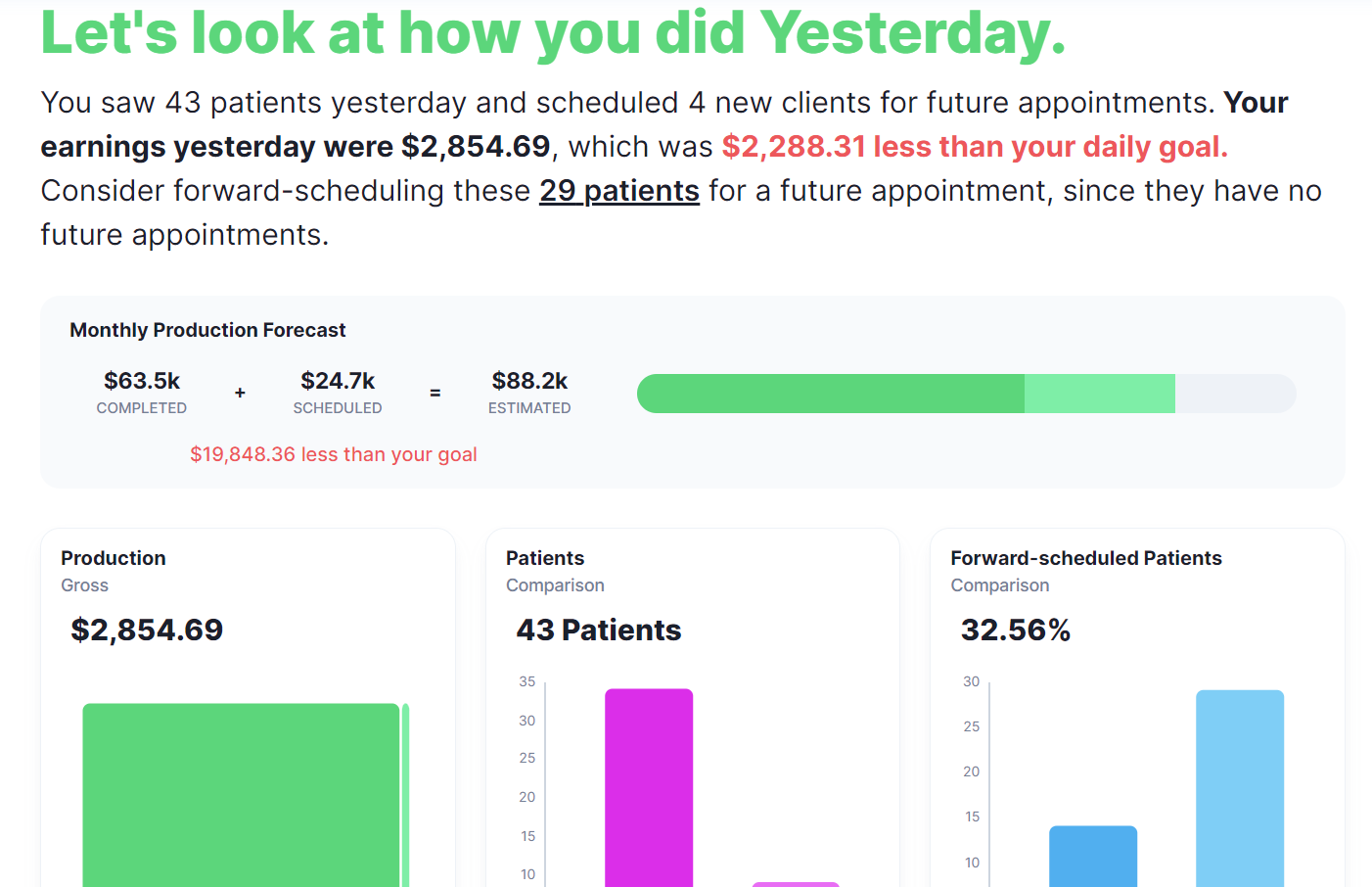1372x887 pixels.
Task: Click the "$88.2k ESTIMATED" stat value
Action: coord(529,381)
